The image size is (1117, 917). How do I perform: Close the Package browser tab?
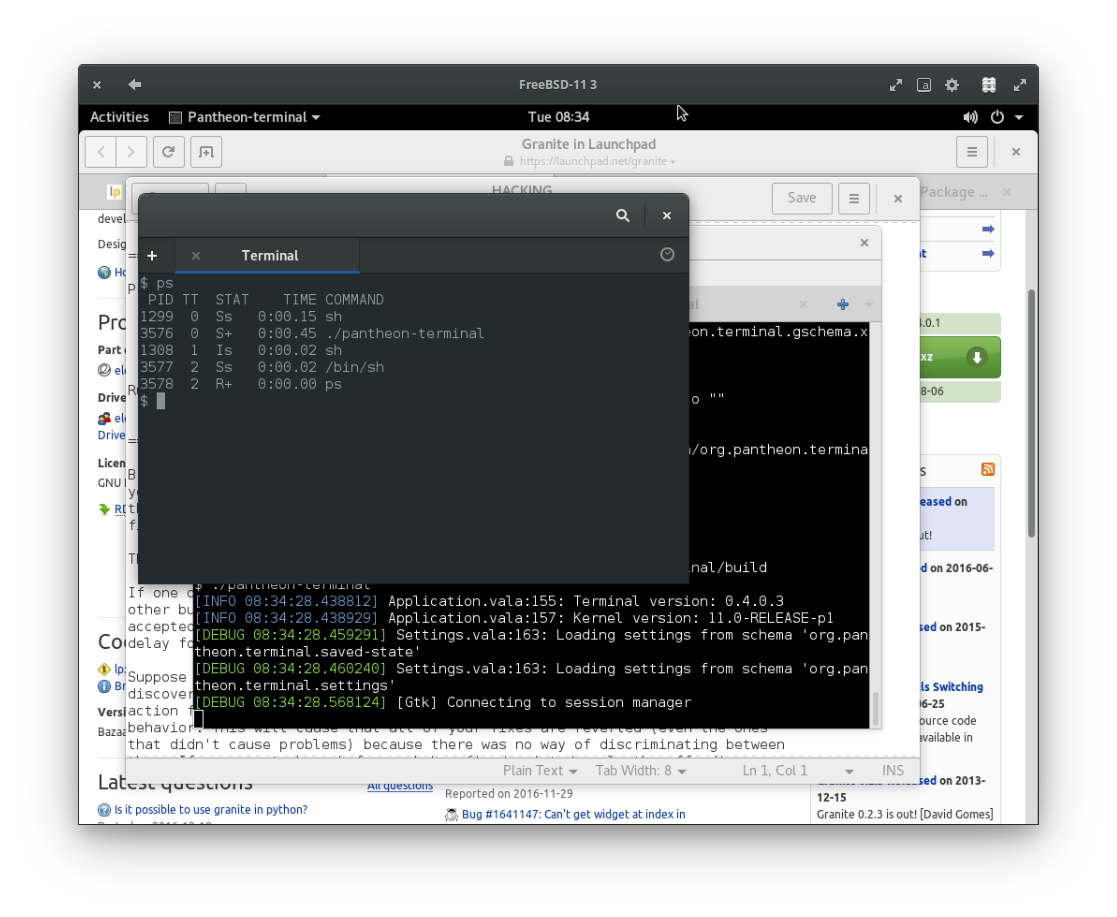click(1007, 192)
